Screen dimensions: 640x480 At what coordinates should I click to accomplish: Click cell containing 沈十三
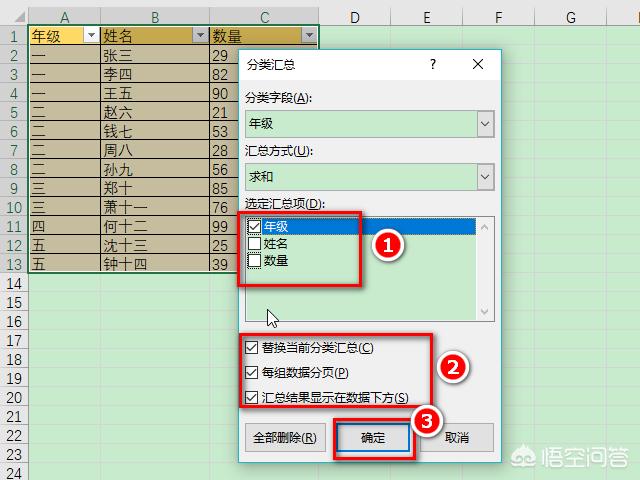pyautogui.click(x=155, y=245)
